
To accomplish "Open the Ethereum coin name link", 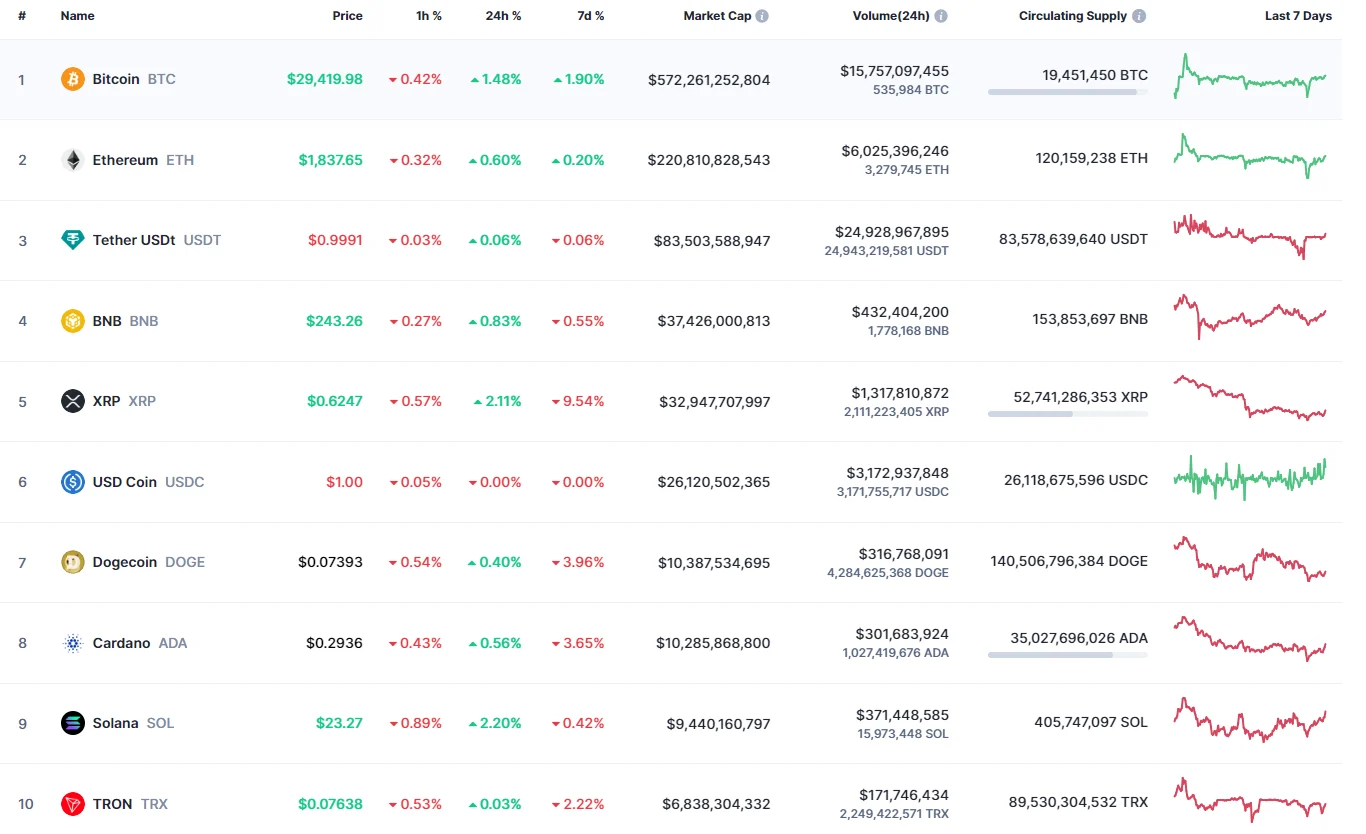I will [124, 159].
